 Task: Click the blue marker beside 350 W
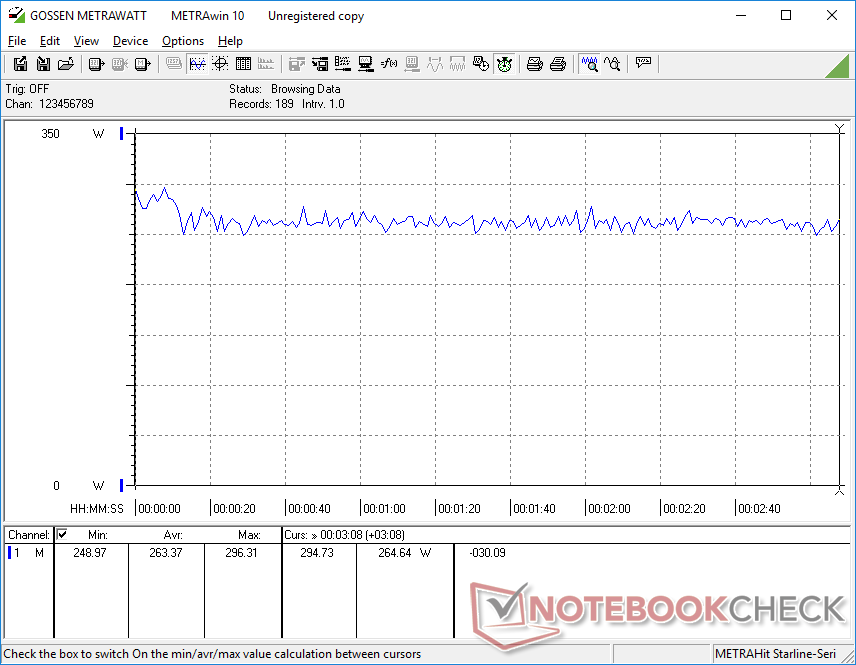pos(121,133)
